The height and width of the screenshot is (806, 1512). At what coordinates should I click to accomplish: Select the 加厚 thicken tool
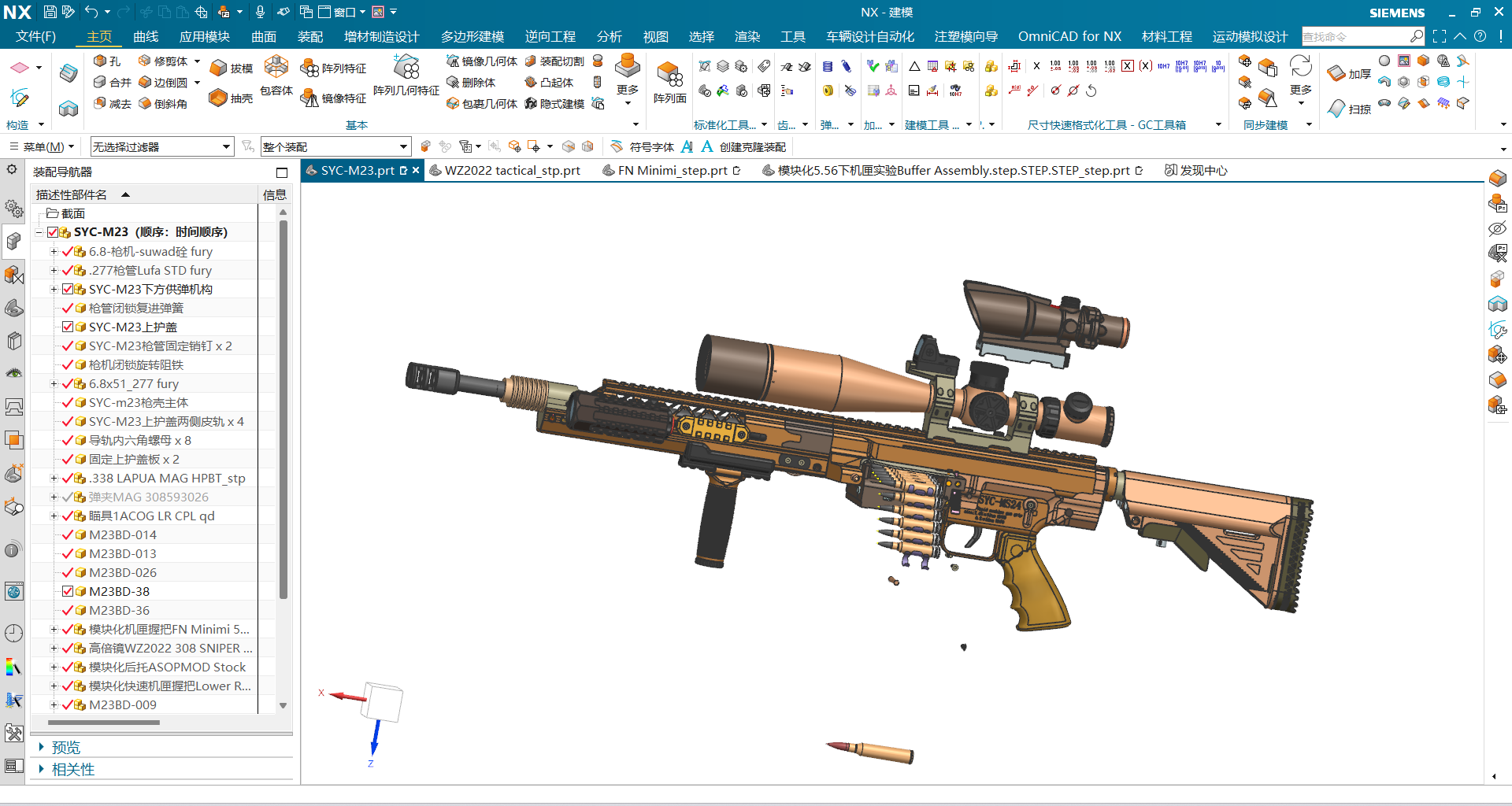[x=1349, y=74]
